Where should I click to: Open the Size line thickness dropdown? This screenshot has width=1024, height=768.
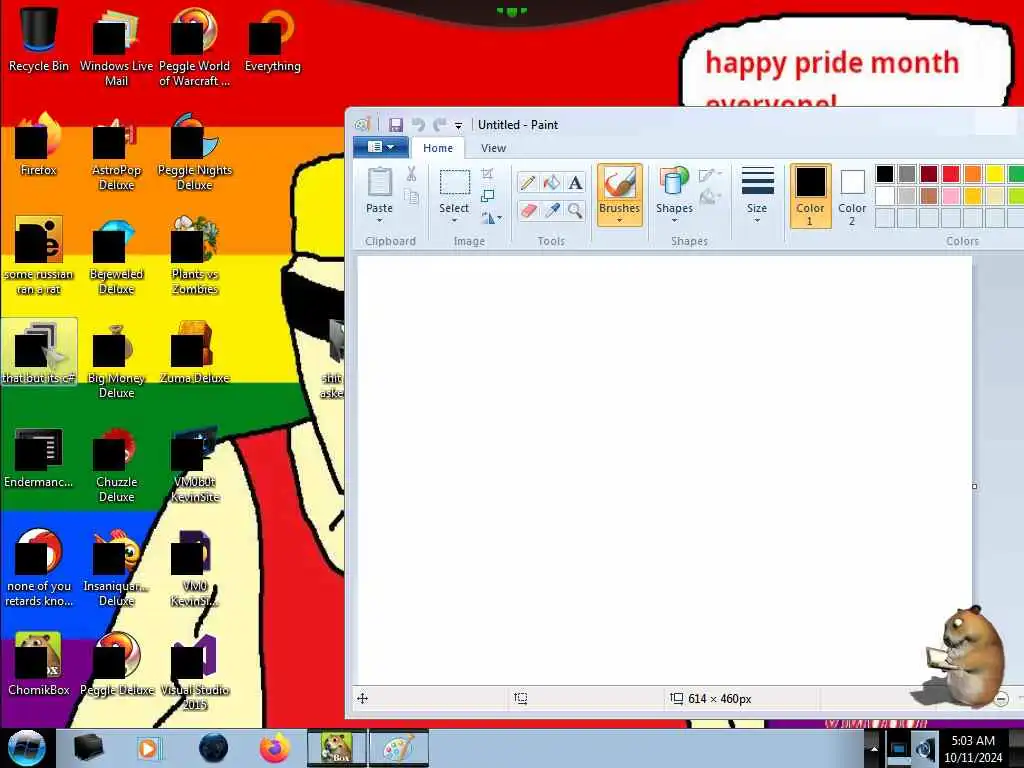coord(757,195)
